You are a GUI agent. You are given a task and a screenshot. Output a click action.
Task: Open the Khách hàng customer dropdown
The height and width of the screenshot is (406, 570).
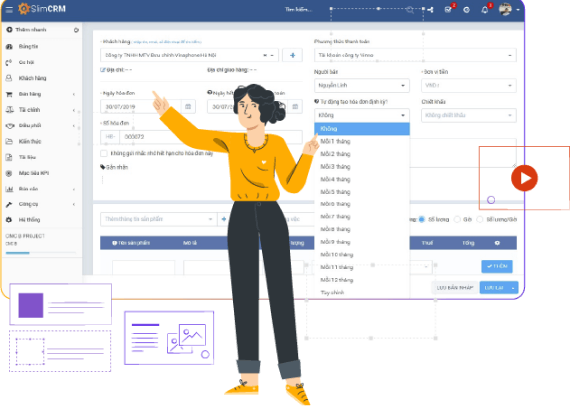(189, 55)
